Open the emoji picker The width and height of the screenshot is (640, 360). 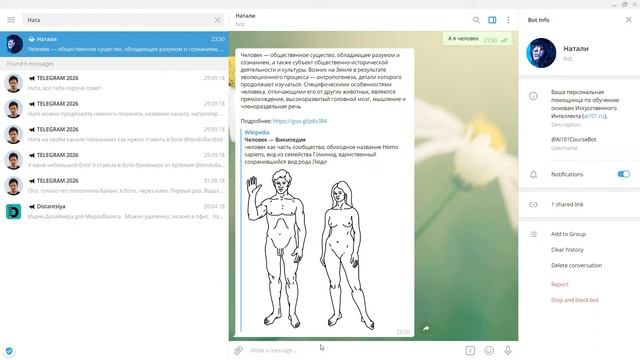click(x=489, y=350)
